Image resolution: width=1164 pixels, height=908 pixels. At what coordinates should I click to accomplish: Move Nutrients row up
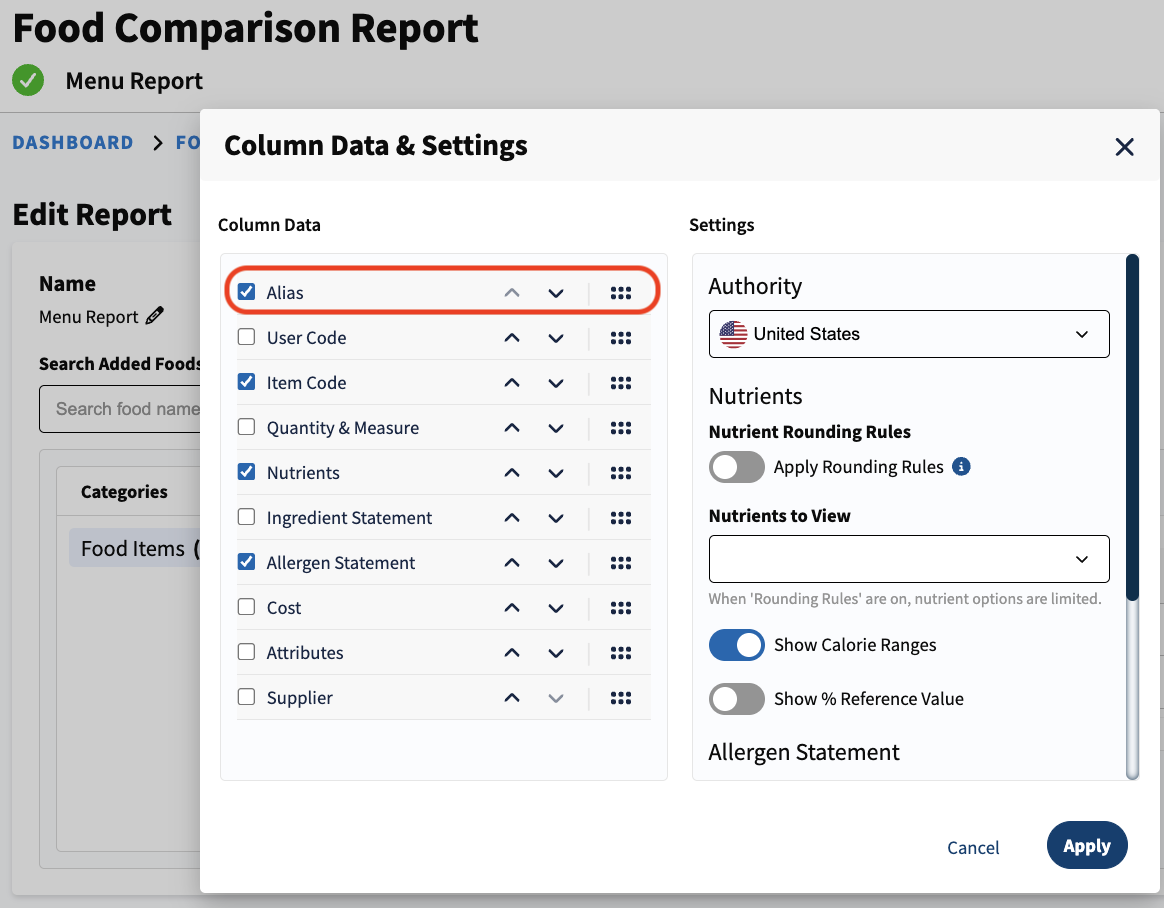511,473
